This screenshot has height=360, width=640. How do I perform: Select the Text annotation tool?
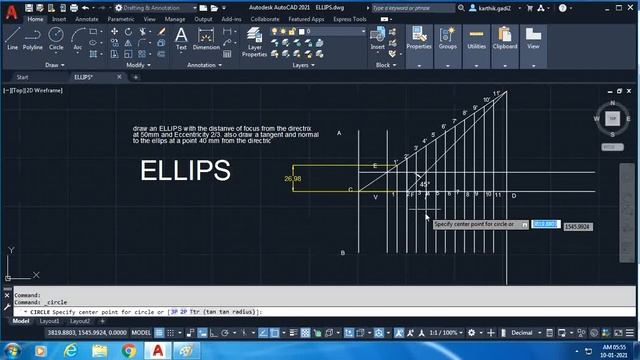pos(181,39)
